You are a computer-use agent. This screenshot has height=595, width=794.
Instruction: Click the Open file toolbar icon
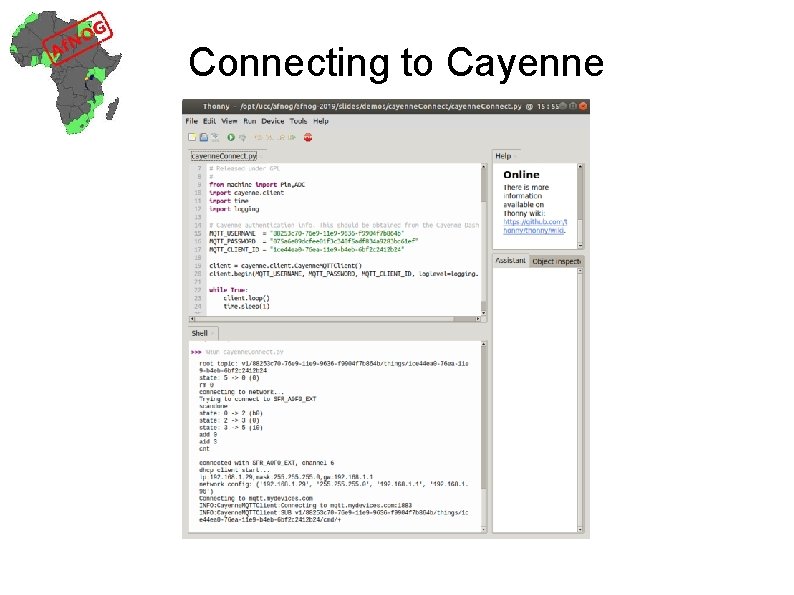[204, 137]
